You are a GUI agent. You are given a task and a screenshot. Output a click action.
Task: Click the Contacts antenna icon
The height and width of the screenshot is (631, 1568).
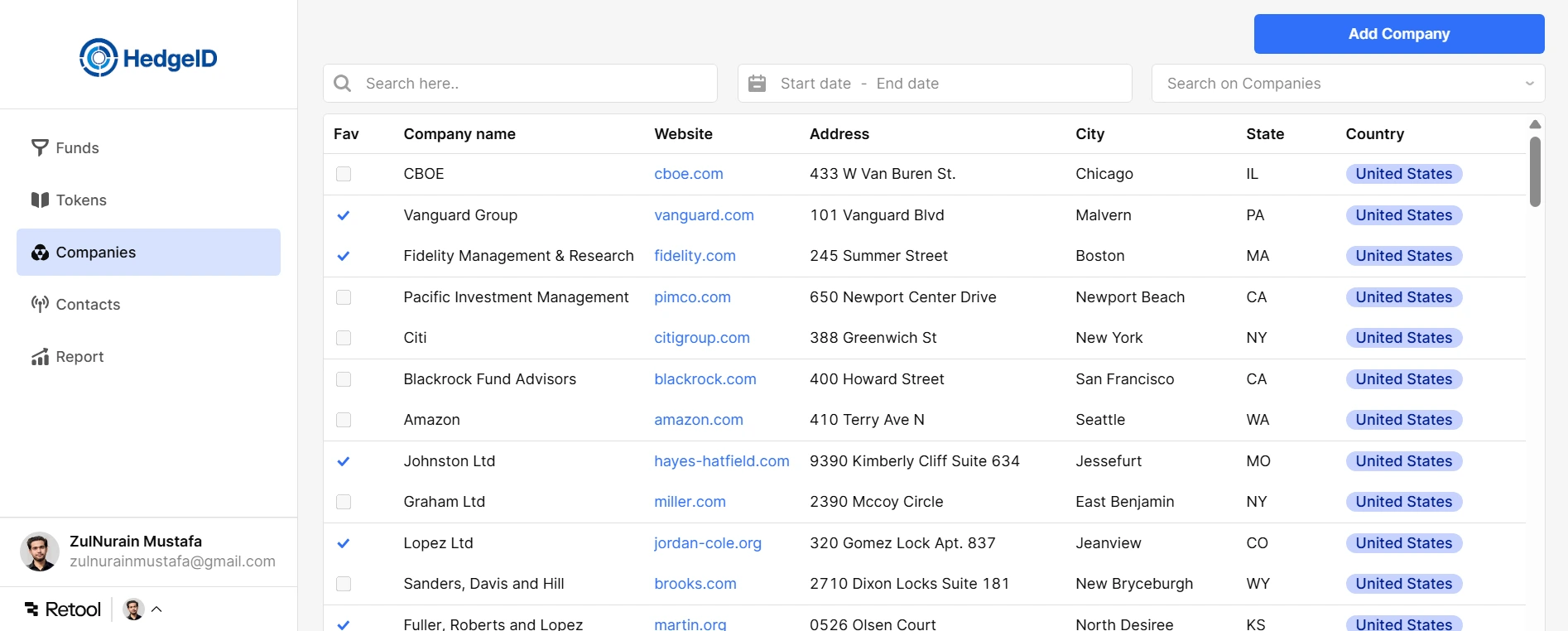coord(40,304)
